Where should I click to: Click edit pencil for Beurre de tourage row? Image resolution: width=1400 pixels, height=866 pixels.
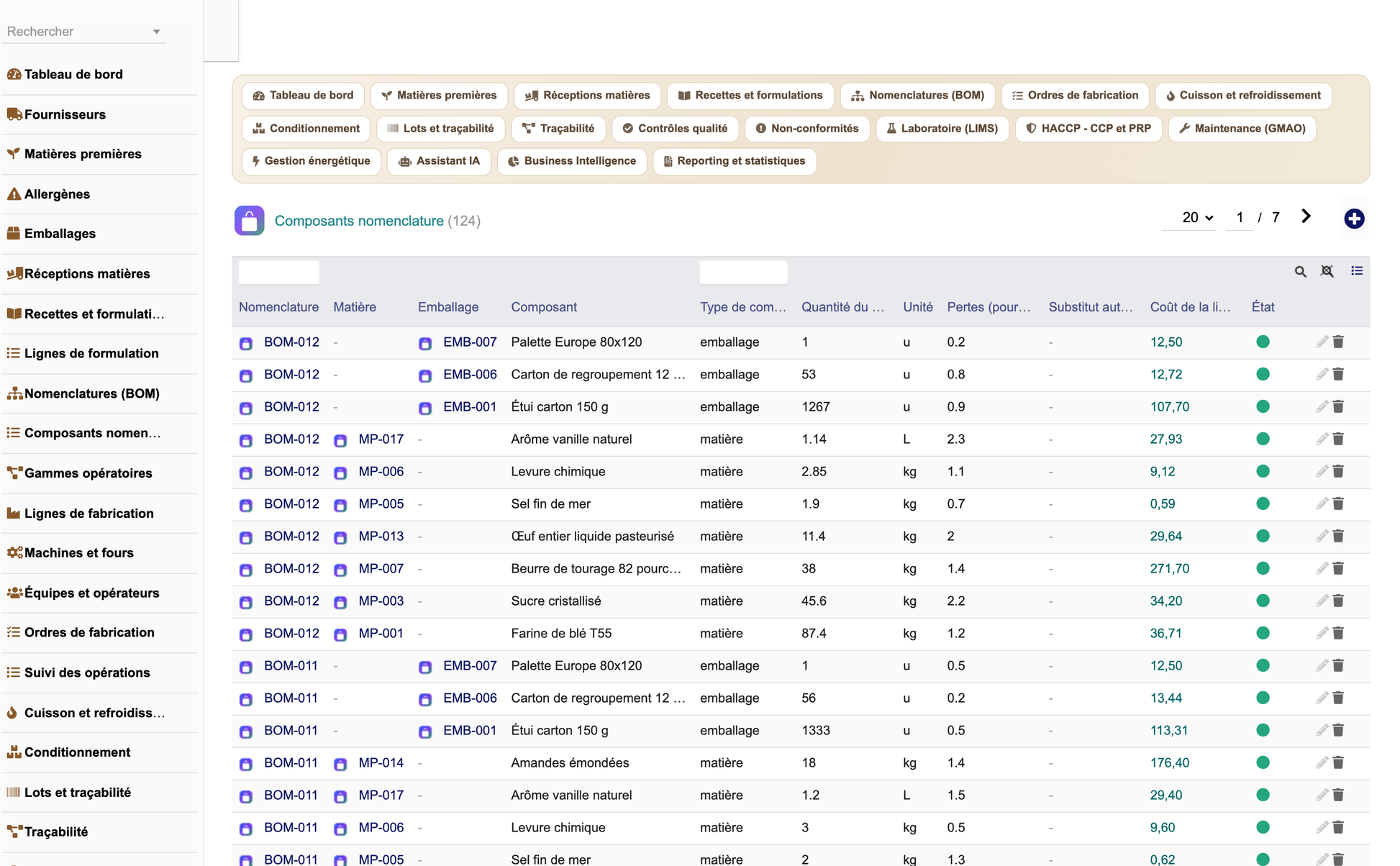pos(1322,568)
